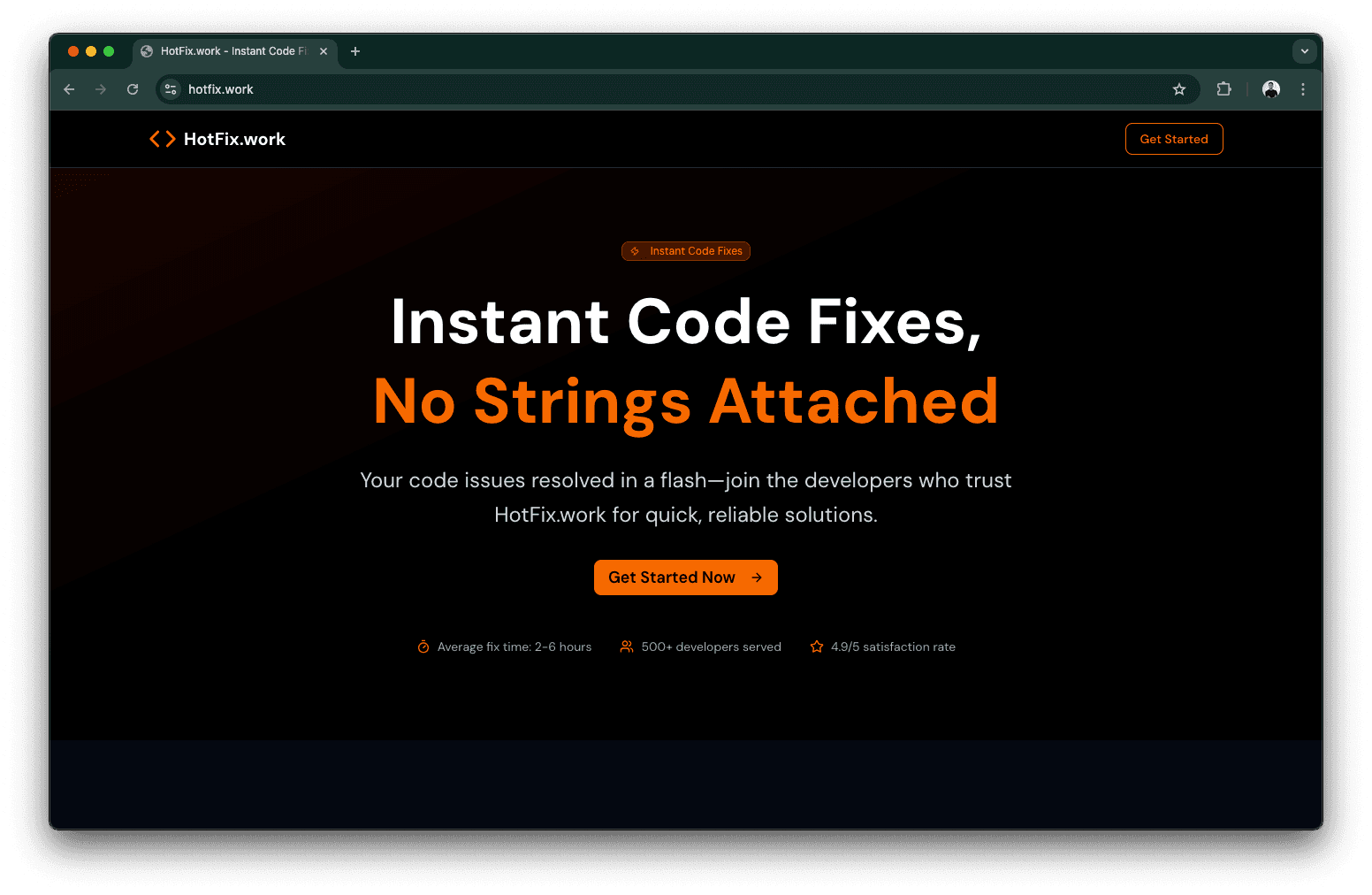The height and width of the screenshot is (895, 1372).
Task: Reload the hotfix.work page
Action: point(133,89)
